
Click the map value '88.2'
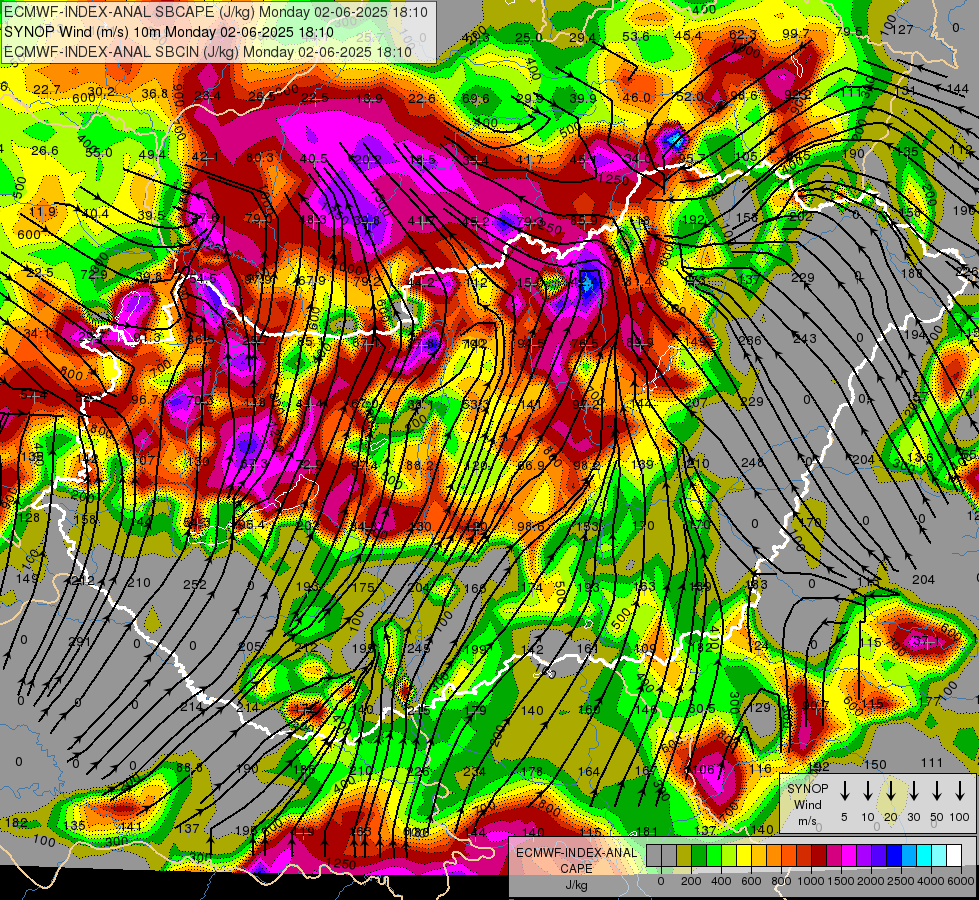419,465
